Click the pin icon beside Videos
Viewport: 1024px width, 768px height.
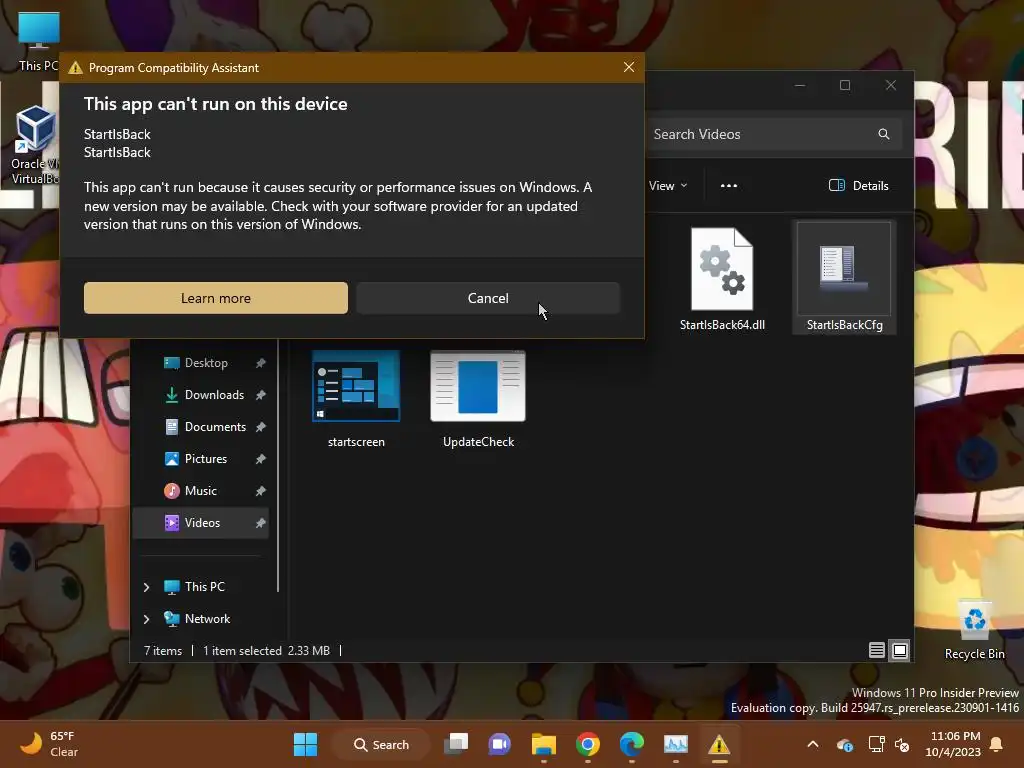coord(261,523)
